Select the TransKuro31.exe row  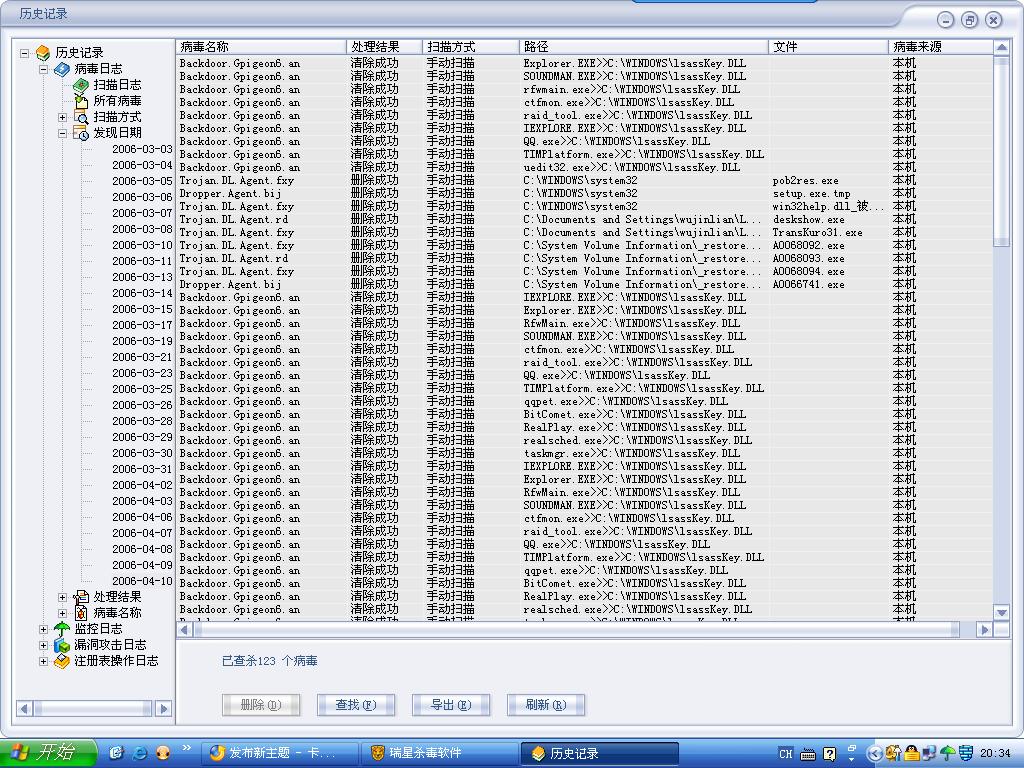pos(584,233)
